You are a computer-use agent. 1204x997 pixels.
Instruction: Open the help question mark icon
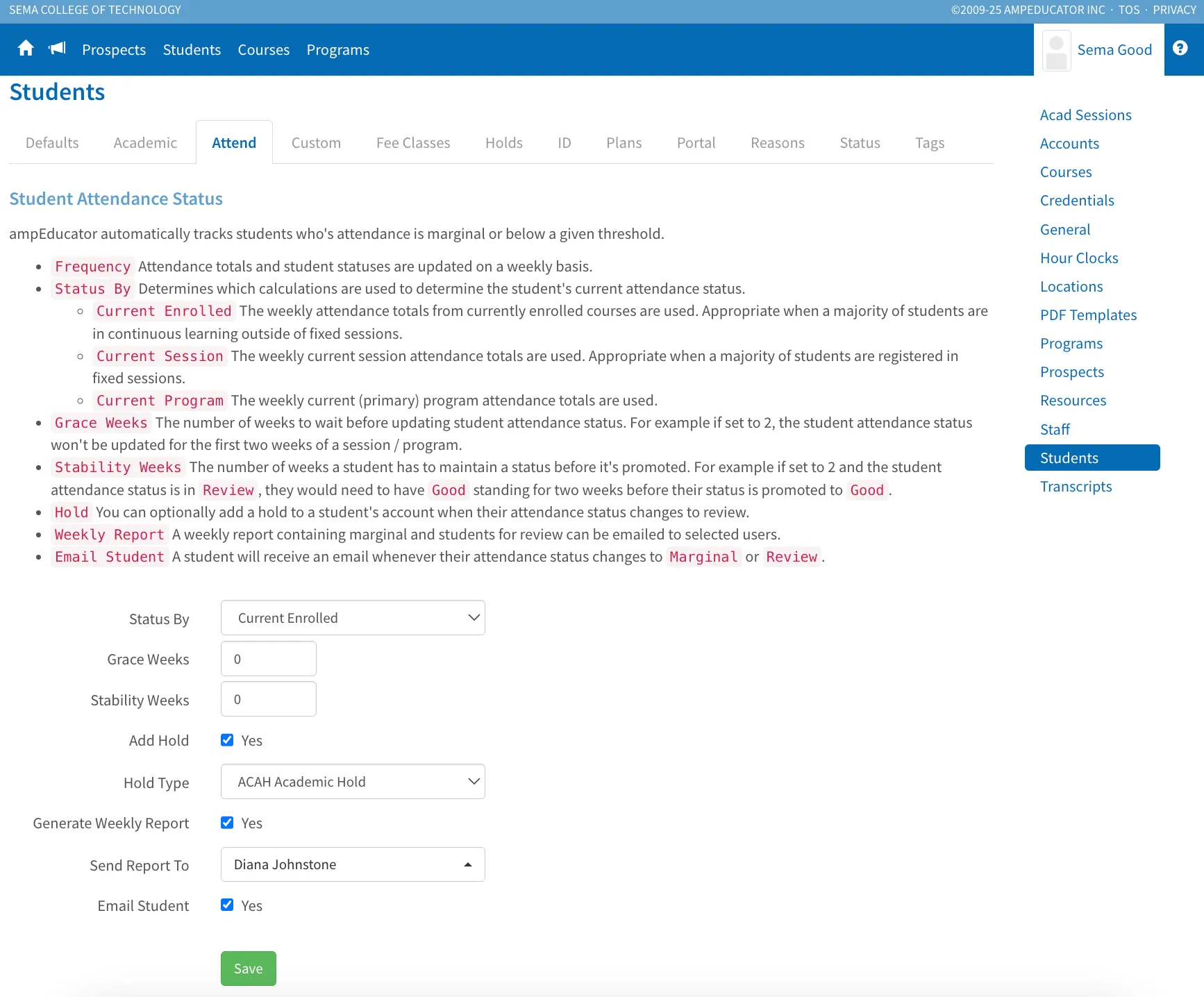tap(1180, 49)
